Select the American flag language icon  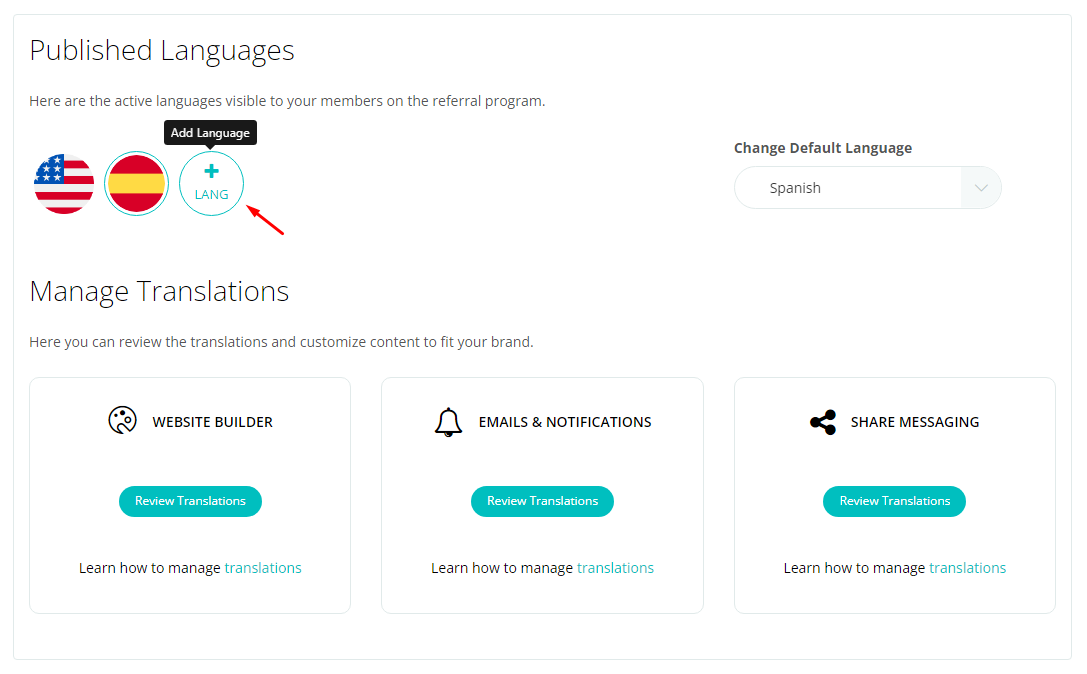[x=63, y=184]
